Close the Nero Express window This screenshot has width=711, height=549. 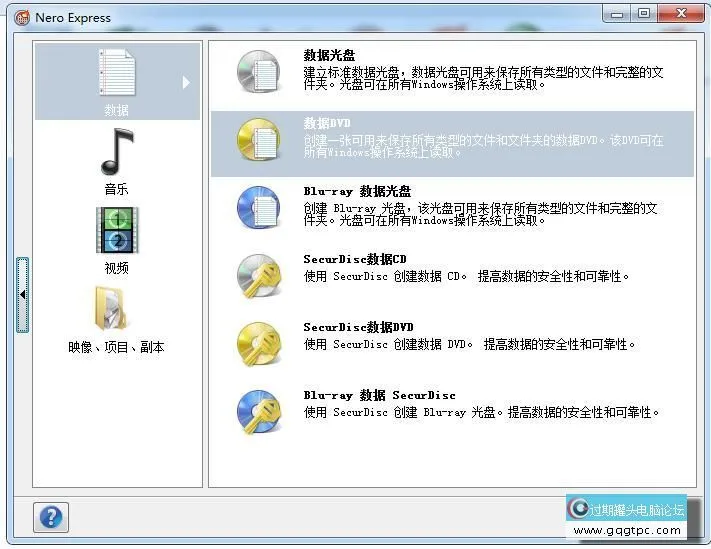click(681, 14)
